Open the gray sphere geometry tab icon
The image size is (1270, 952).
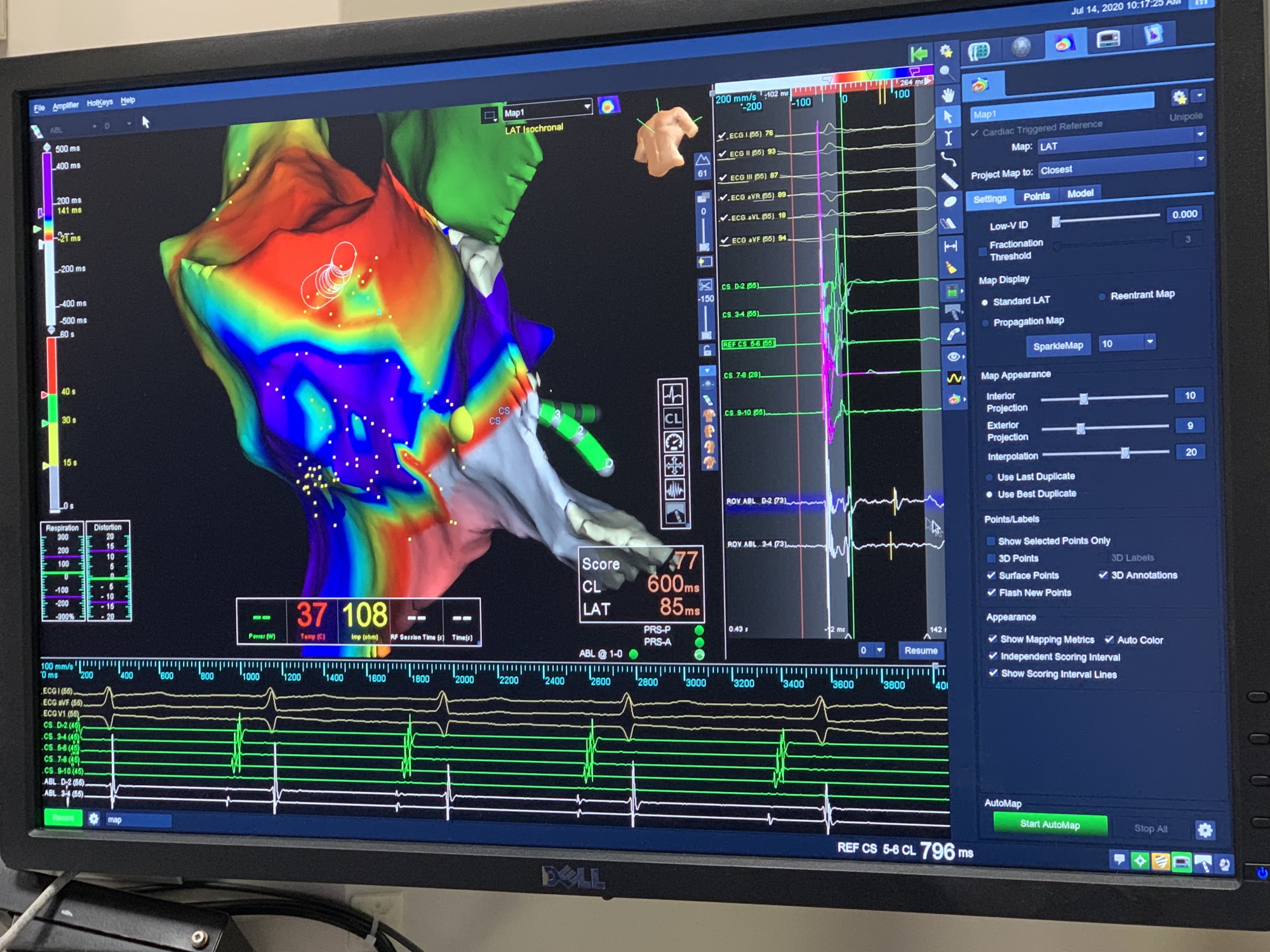point(1021,47)
